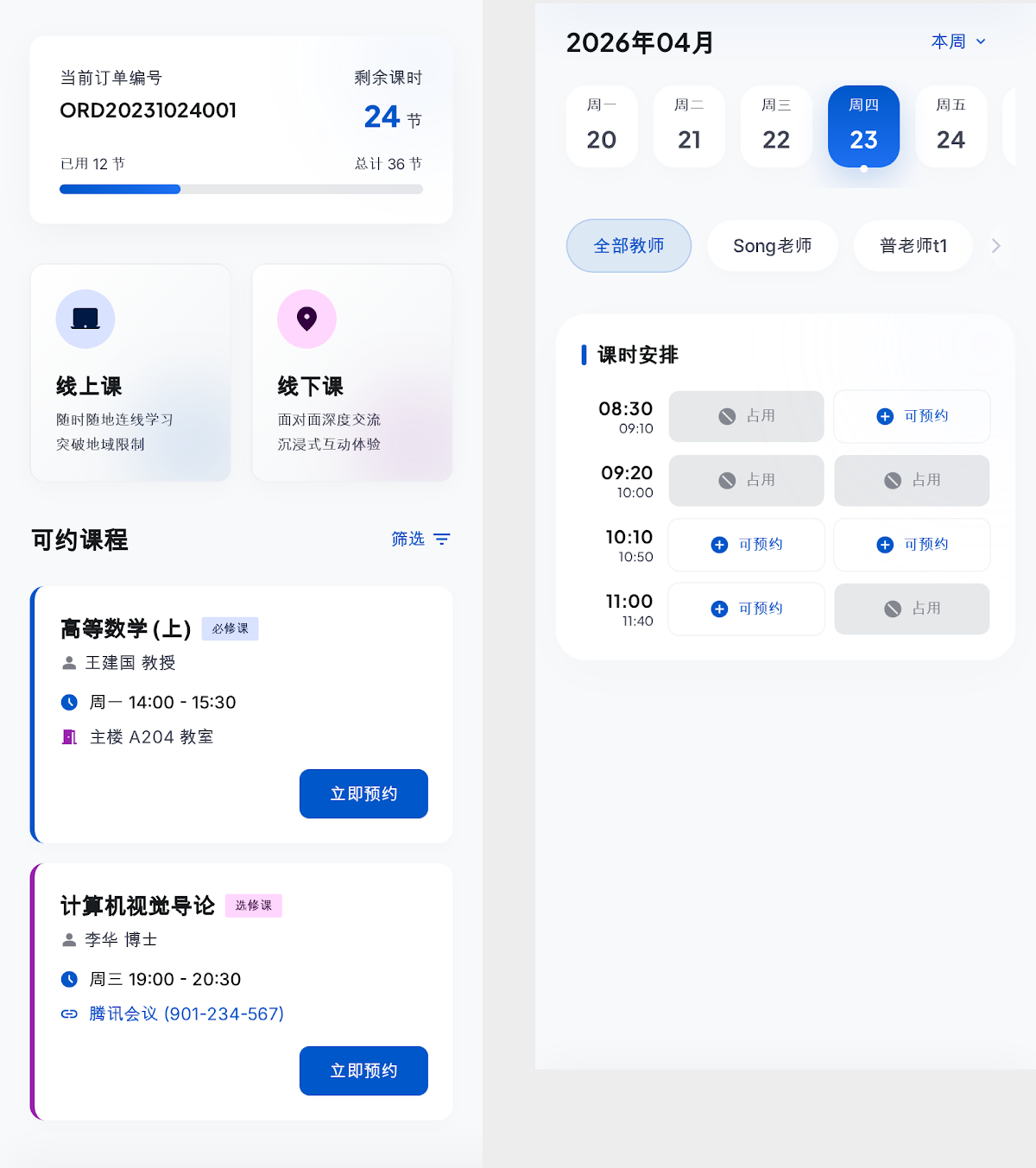Click the filter lines icon beside 筛选

442,540
